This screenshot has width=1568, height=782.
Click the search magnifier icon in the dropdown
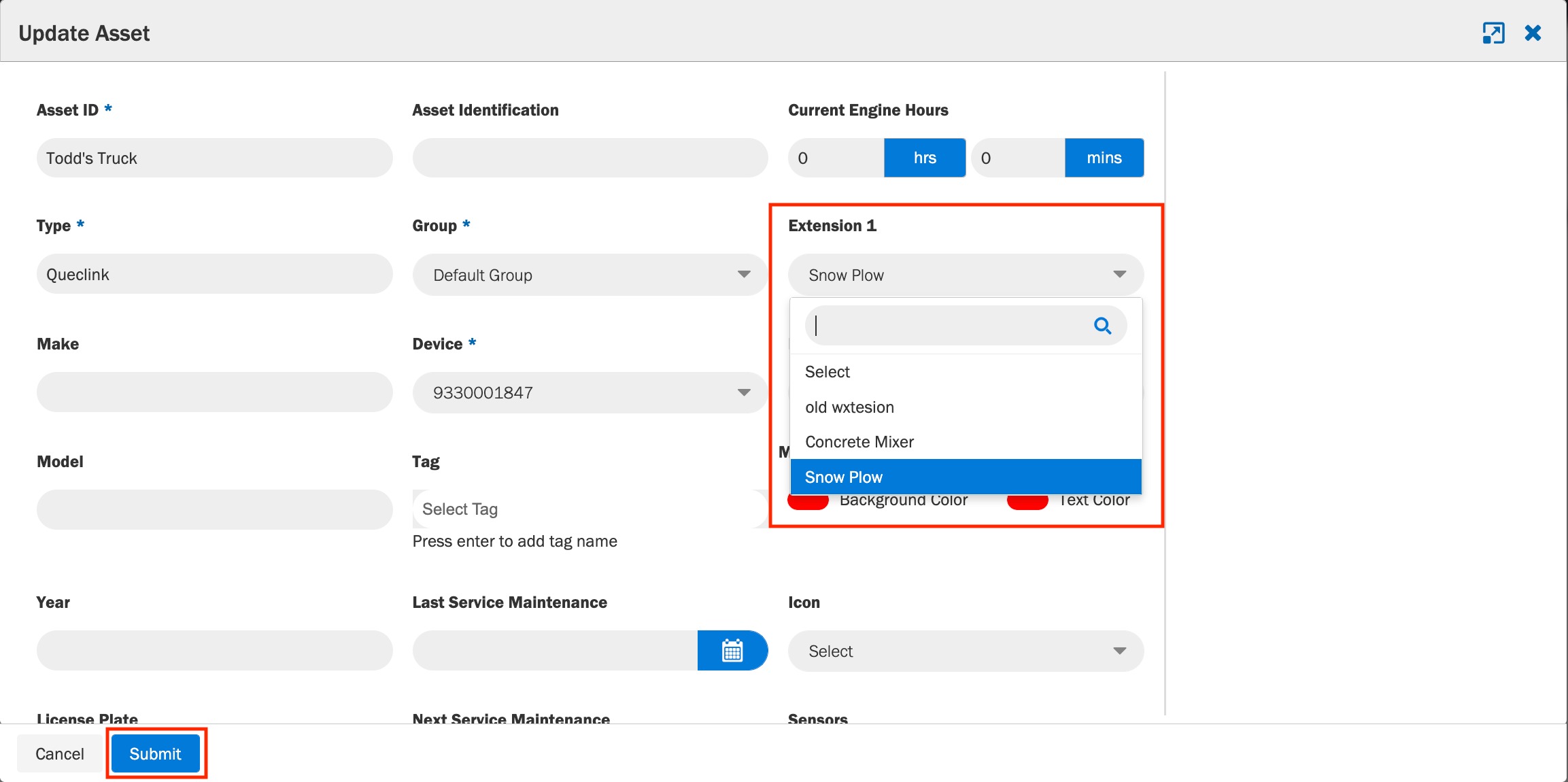(x=1102, y=326)
